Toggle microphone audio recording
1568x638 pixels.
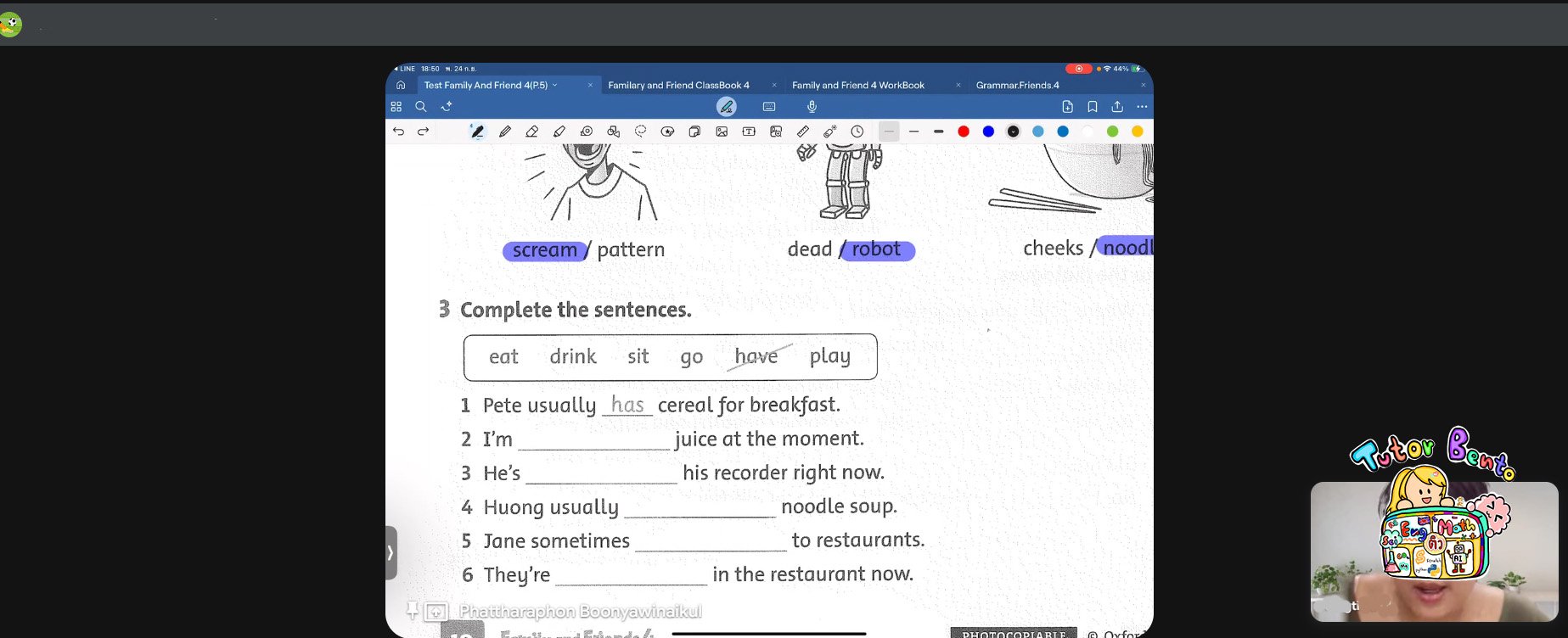click(812, 107)
